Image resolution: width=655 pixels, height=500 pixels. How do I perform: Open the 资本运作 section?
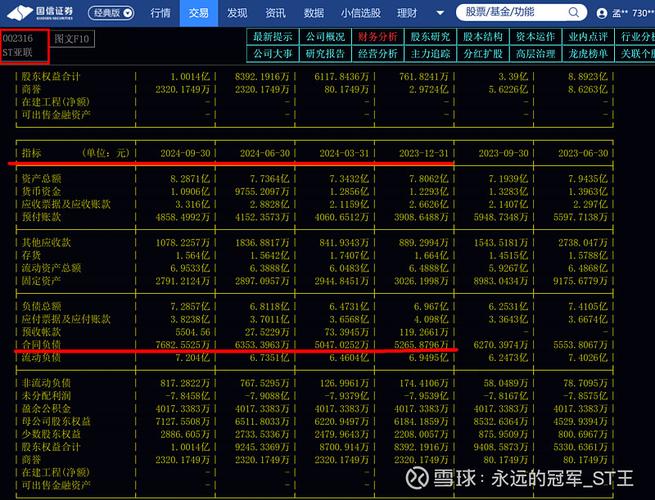pyautogui.click(x=536, y=37)
